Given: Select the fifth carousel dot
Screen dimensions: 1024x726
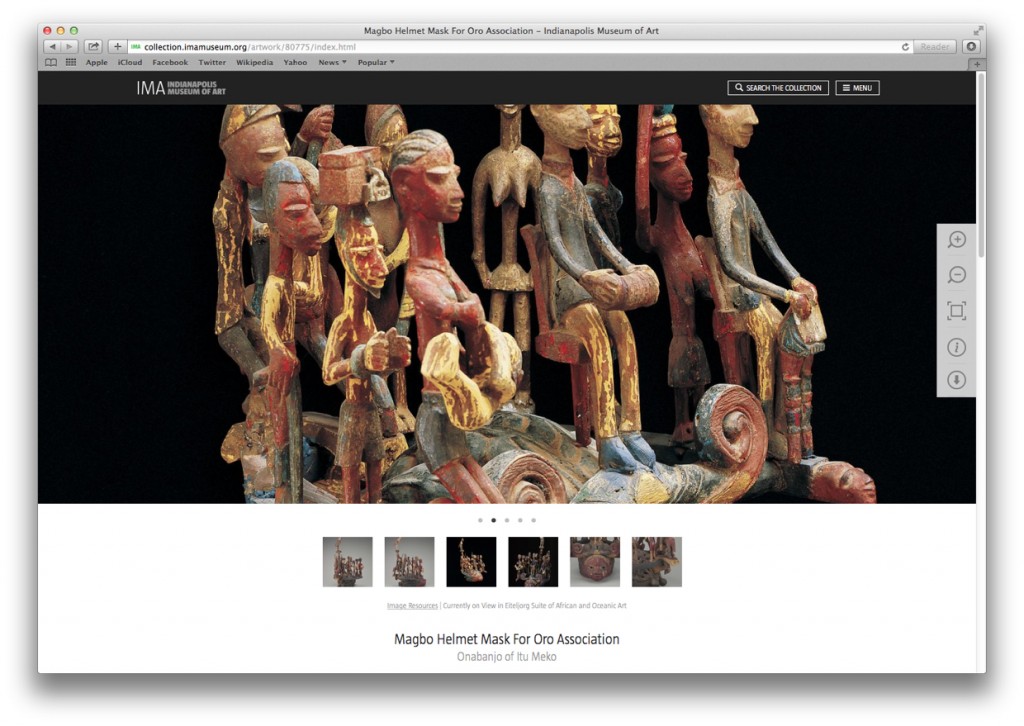Looking at the screenshot, I should coord(534,520).
